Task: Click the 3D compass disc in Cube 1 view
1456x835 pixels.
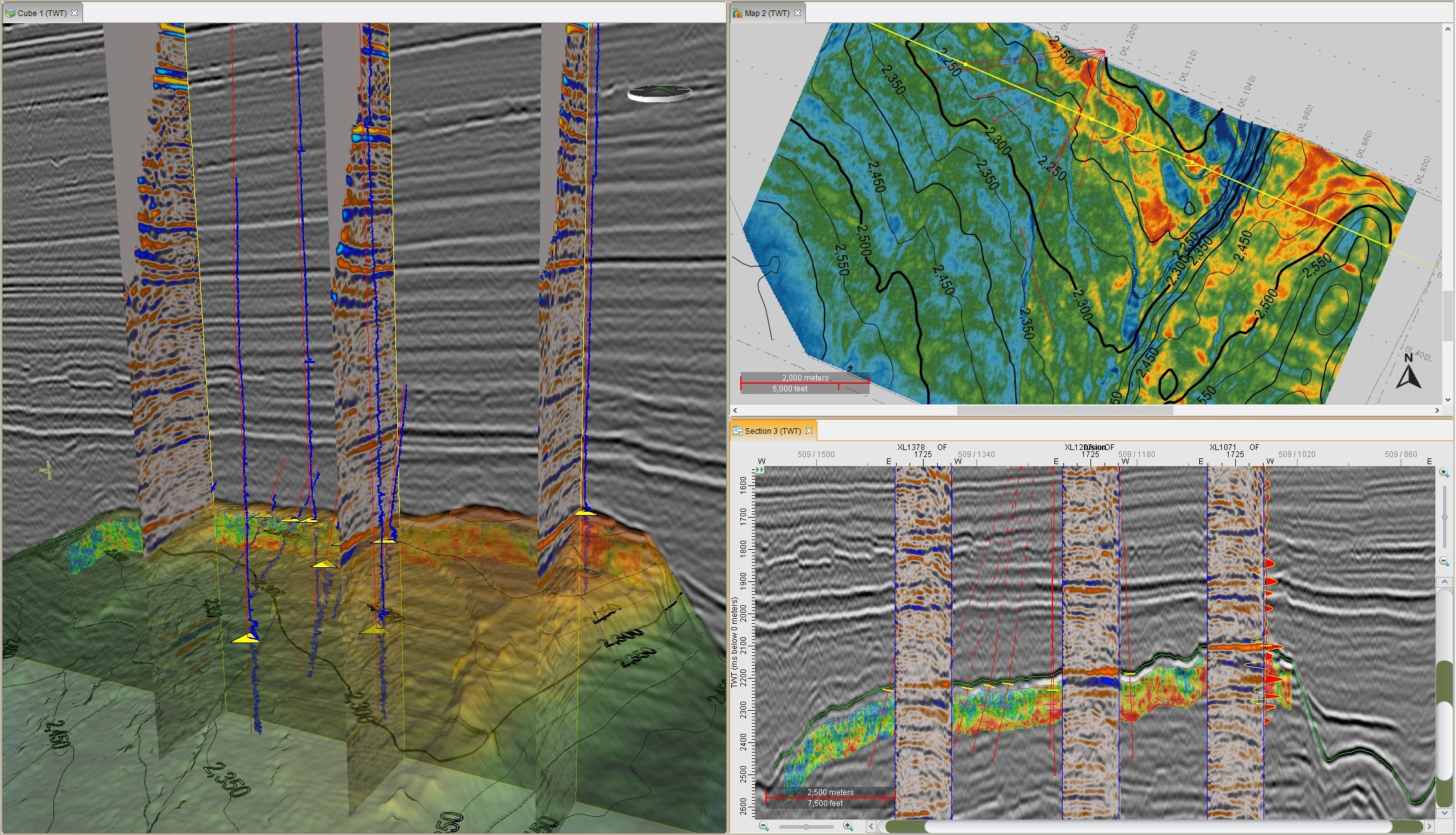Action: click(659, 92)
